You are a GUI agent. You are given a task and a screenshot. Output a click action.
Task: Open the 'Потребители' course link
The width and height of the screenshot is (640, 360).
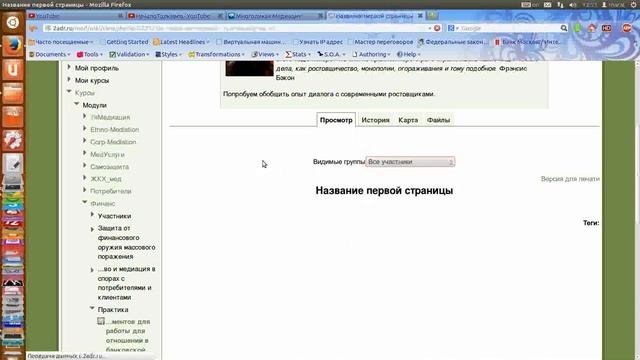click(x=111, y=191)
